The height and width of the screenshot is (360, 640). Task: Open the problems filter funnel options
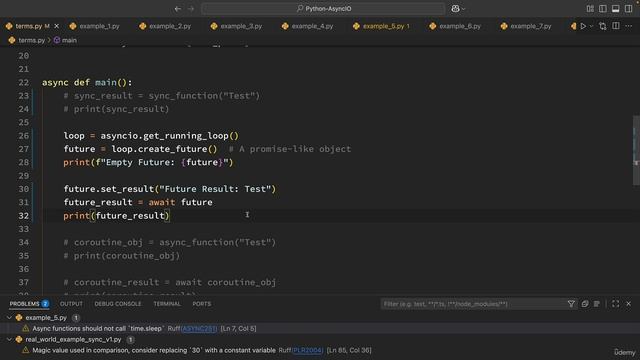571,304
